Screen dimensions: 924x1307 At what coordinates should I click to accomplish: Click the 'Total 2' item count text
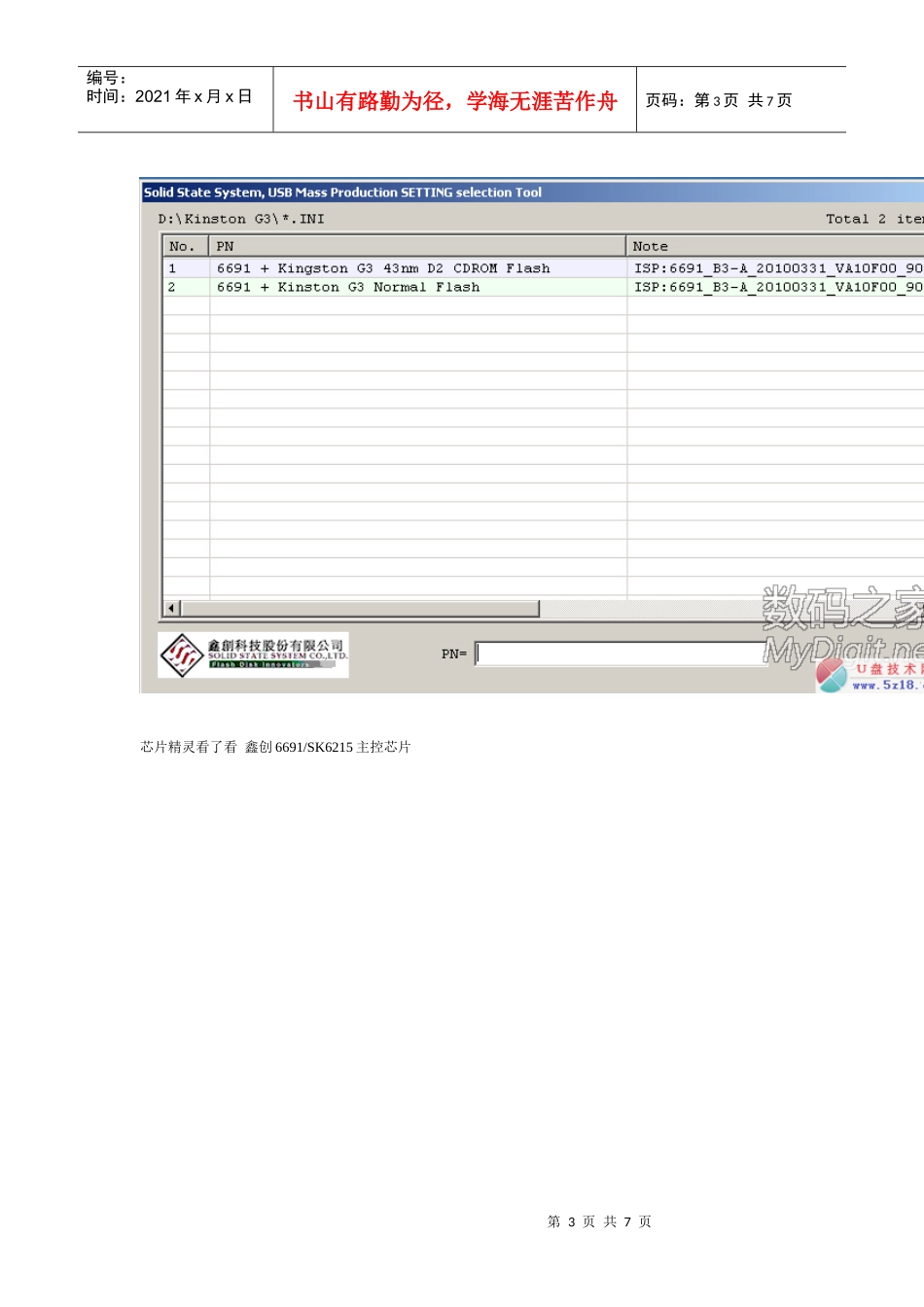click(x=856, y=219)
